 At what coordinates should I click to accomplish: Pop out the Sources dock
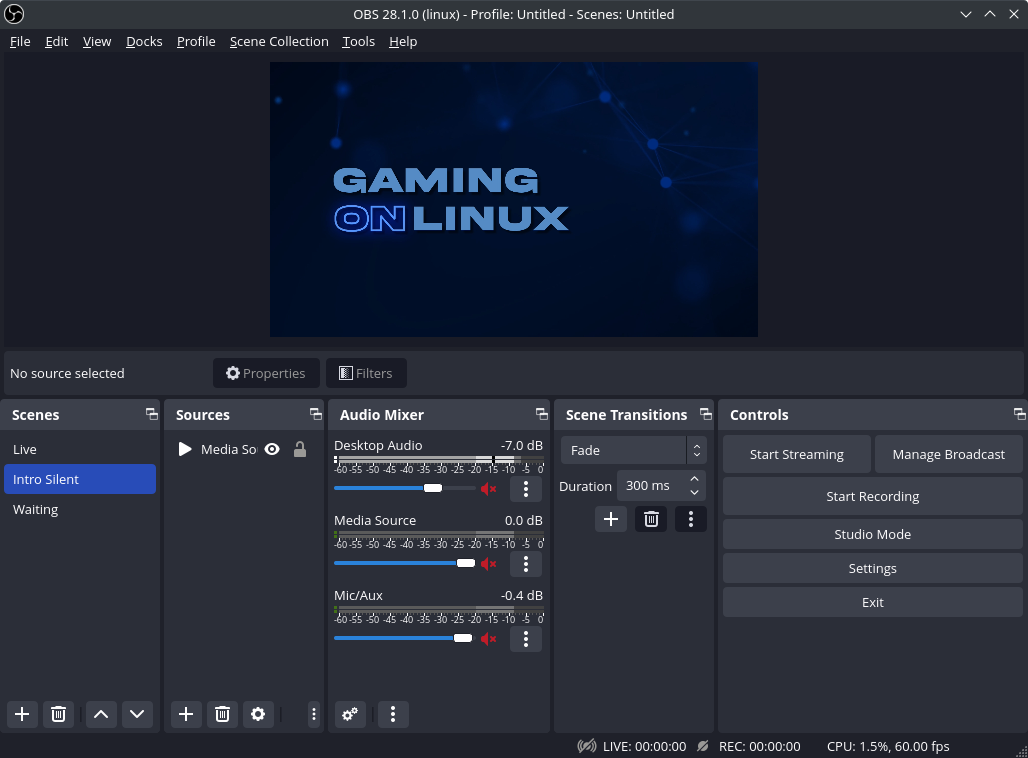click(x=315, y=414)
